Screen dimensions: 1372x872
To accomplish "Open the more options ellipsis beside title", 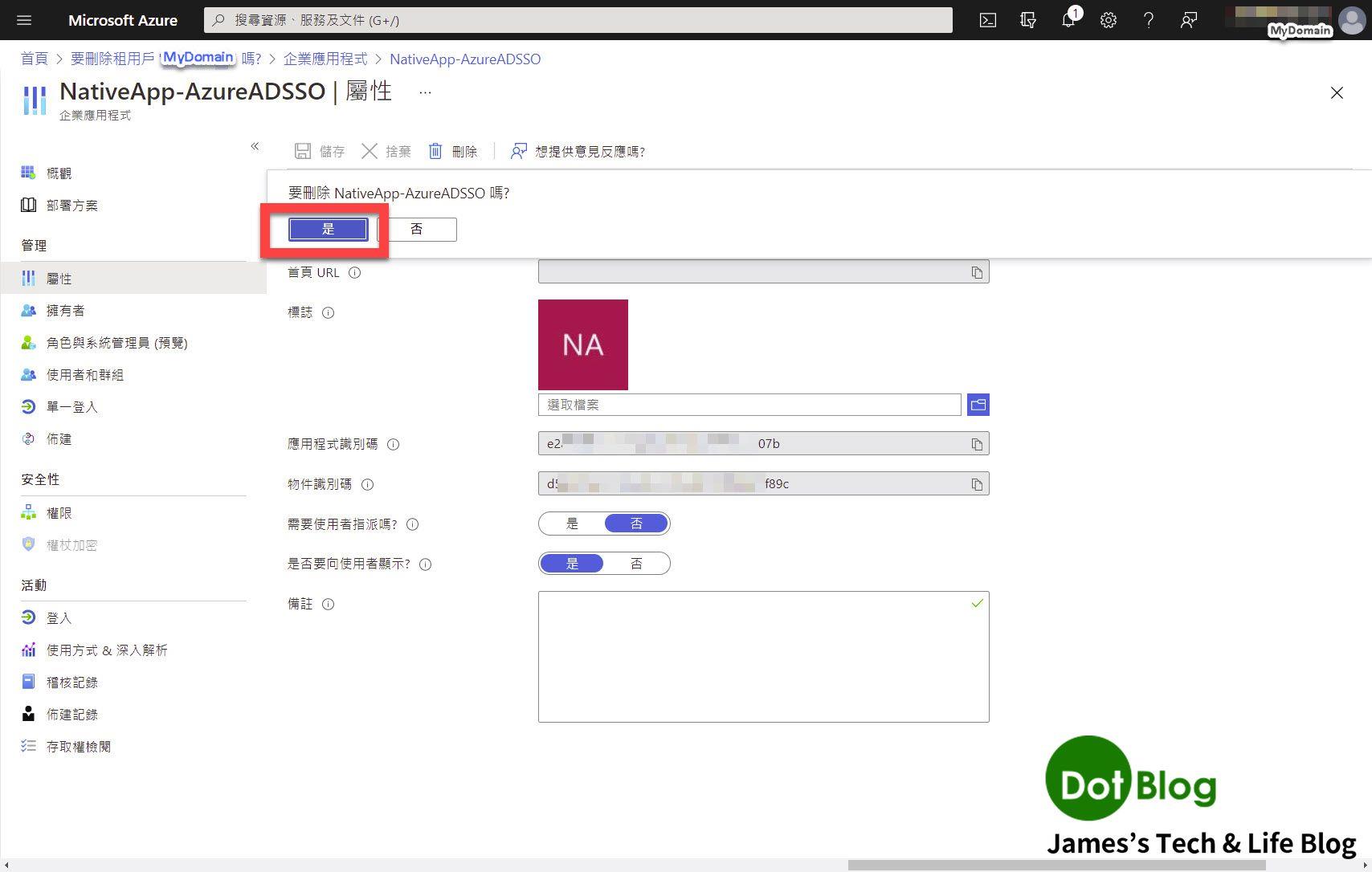I will click(425, 92).
